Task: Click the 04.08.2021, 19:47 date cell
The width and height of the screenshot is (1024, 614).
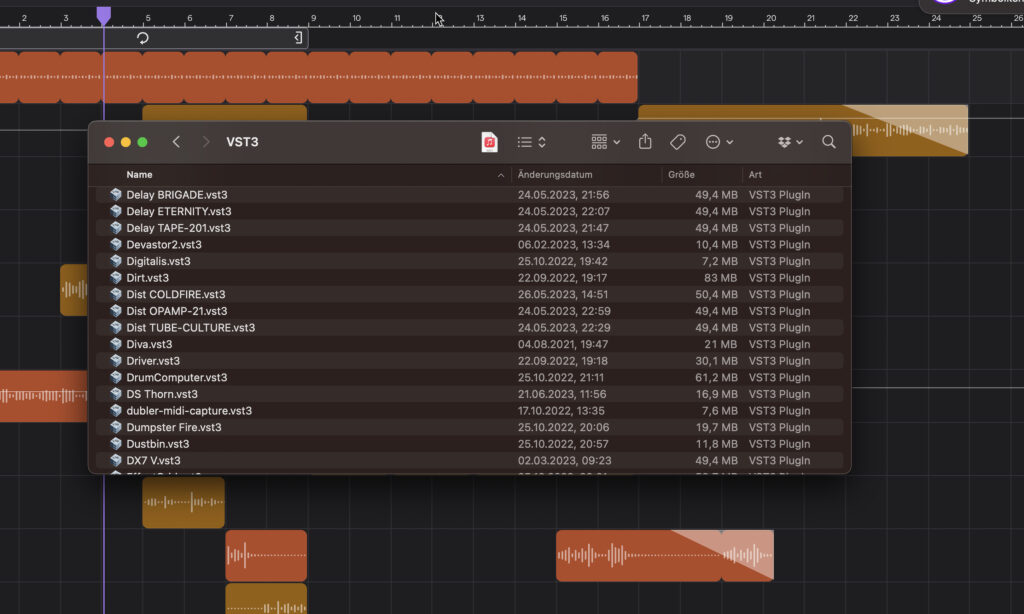Action: pyautogui.click(x=563, y=344)
